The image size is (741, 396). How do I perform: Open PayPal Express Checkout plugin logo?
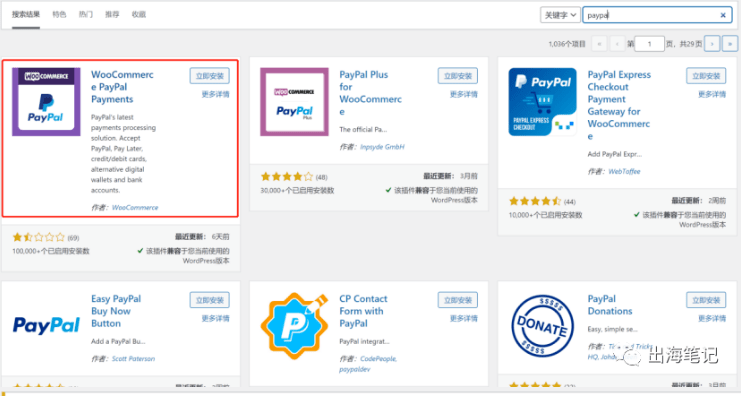pyautogui.click(x=543, y=102)
